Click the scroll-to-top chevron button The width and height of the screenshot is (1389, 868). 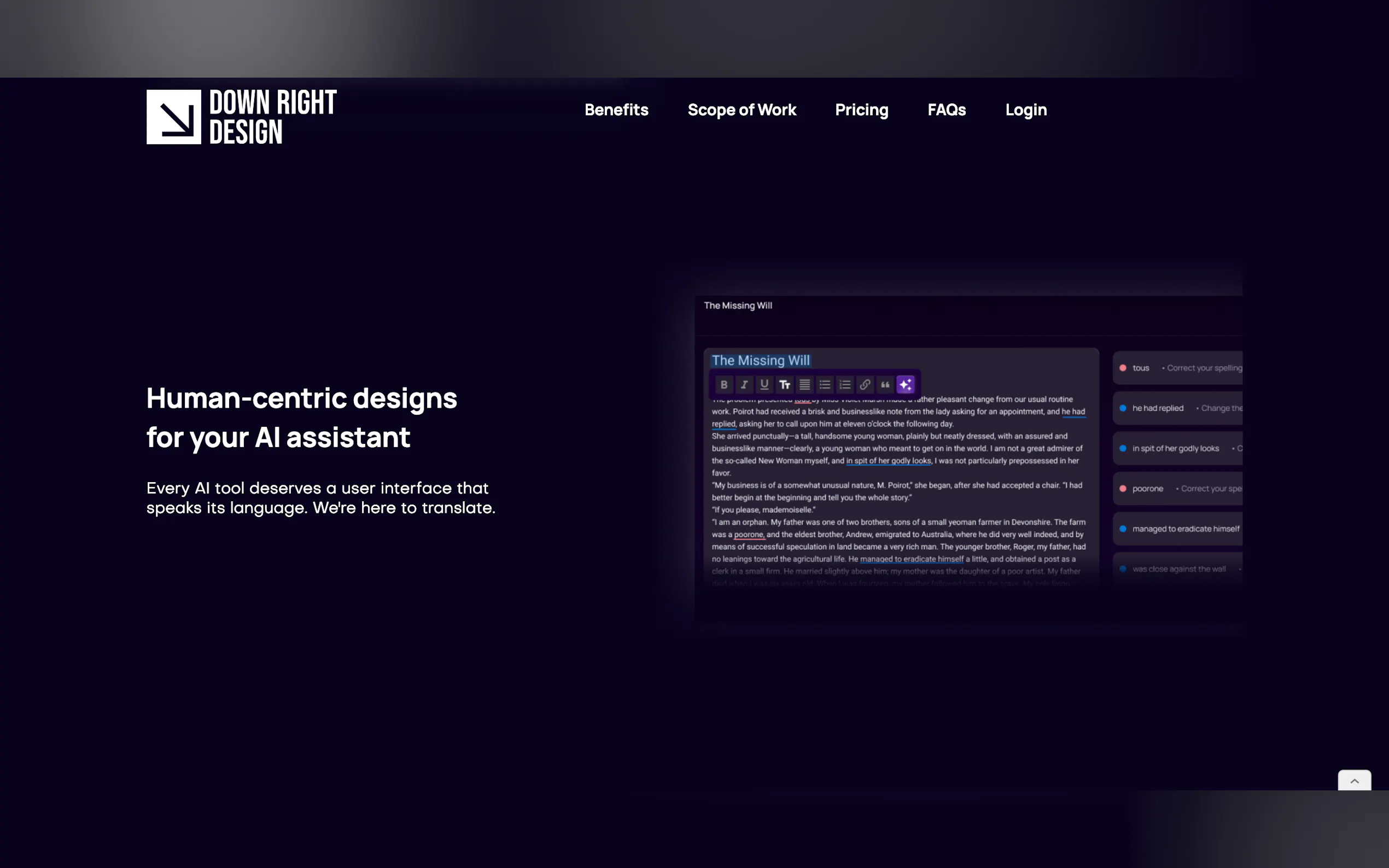tap(1354, 781)
